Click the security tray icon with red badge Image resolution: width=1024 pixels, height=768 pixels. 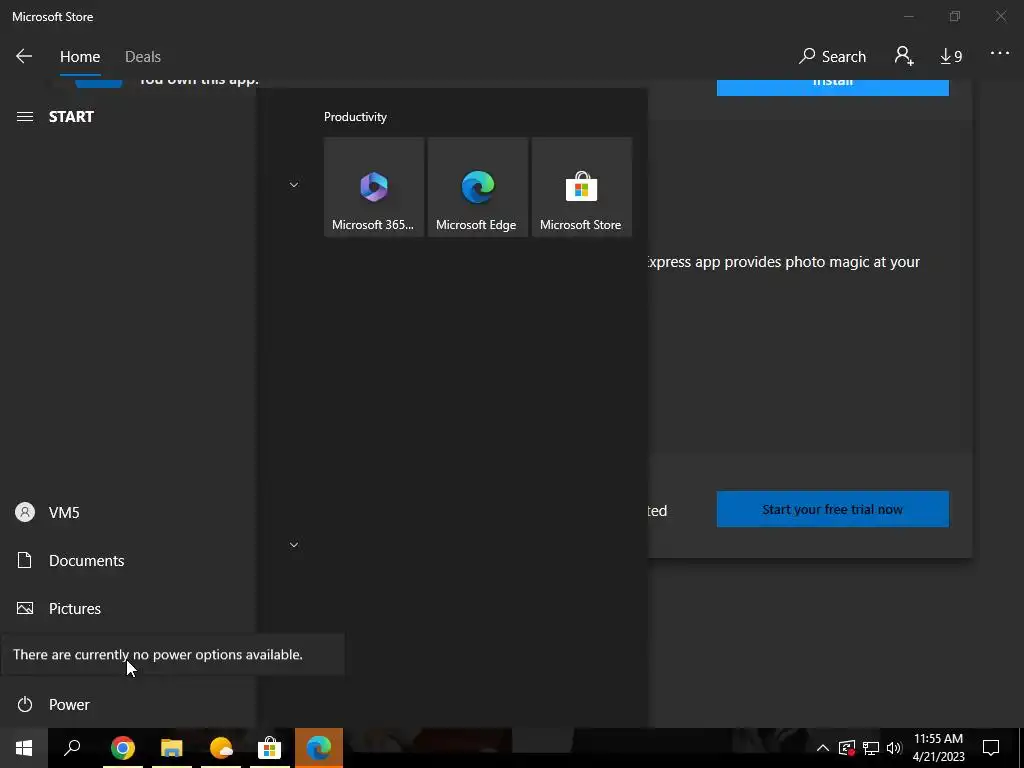847,748
